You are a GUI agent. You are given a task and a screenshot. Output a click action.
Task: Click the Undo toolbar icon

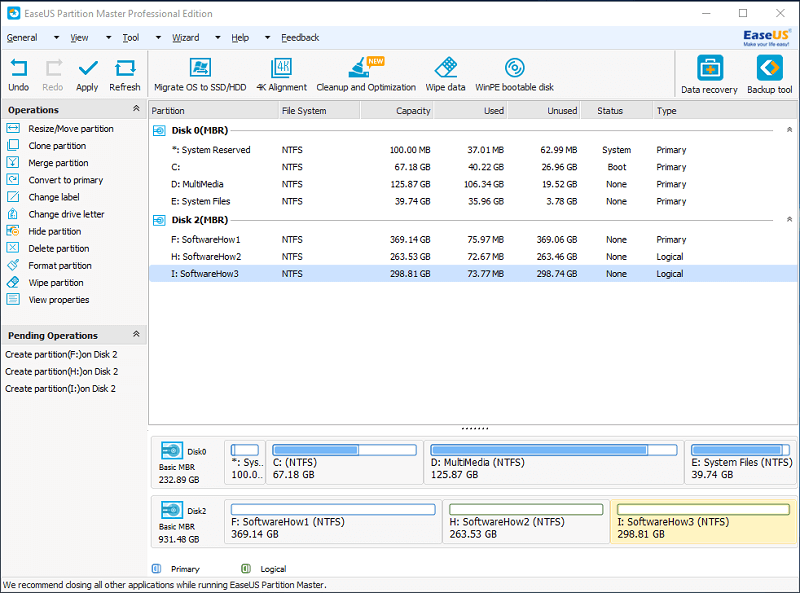[18, 74]
